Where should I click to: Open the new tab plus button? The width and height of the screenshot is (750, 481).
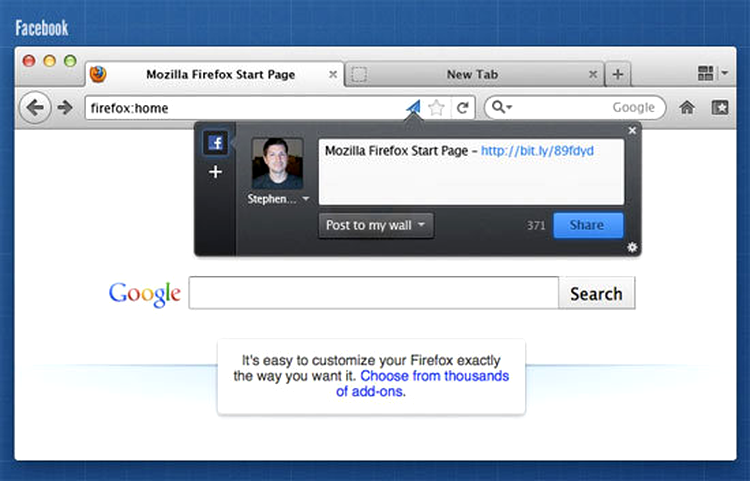click(x=618, y=74)
